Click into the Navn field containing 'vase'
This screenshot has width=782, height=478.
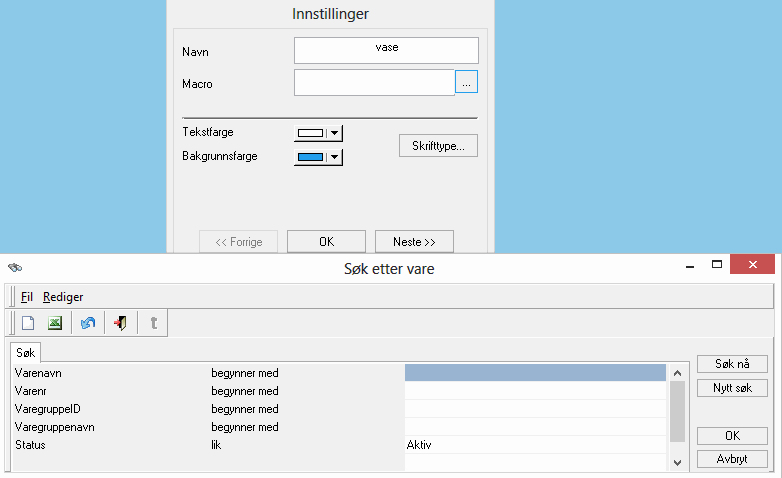click(386, 50)
